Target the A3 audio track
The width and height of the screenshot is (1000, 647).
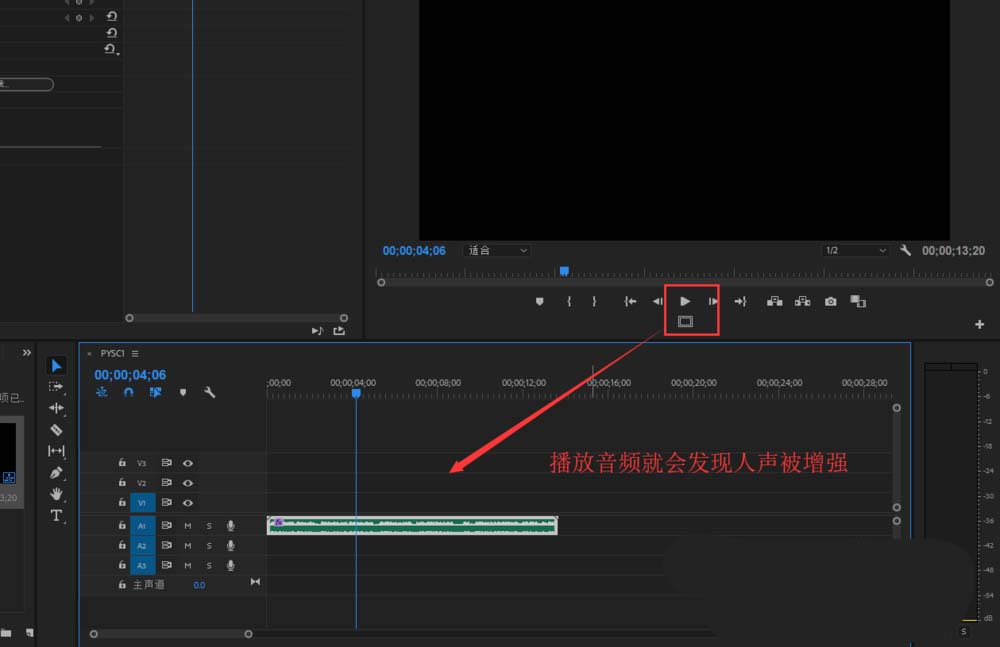click(x=142, y=565)
